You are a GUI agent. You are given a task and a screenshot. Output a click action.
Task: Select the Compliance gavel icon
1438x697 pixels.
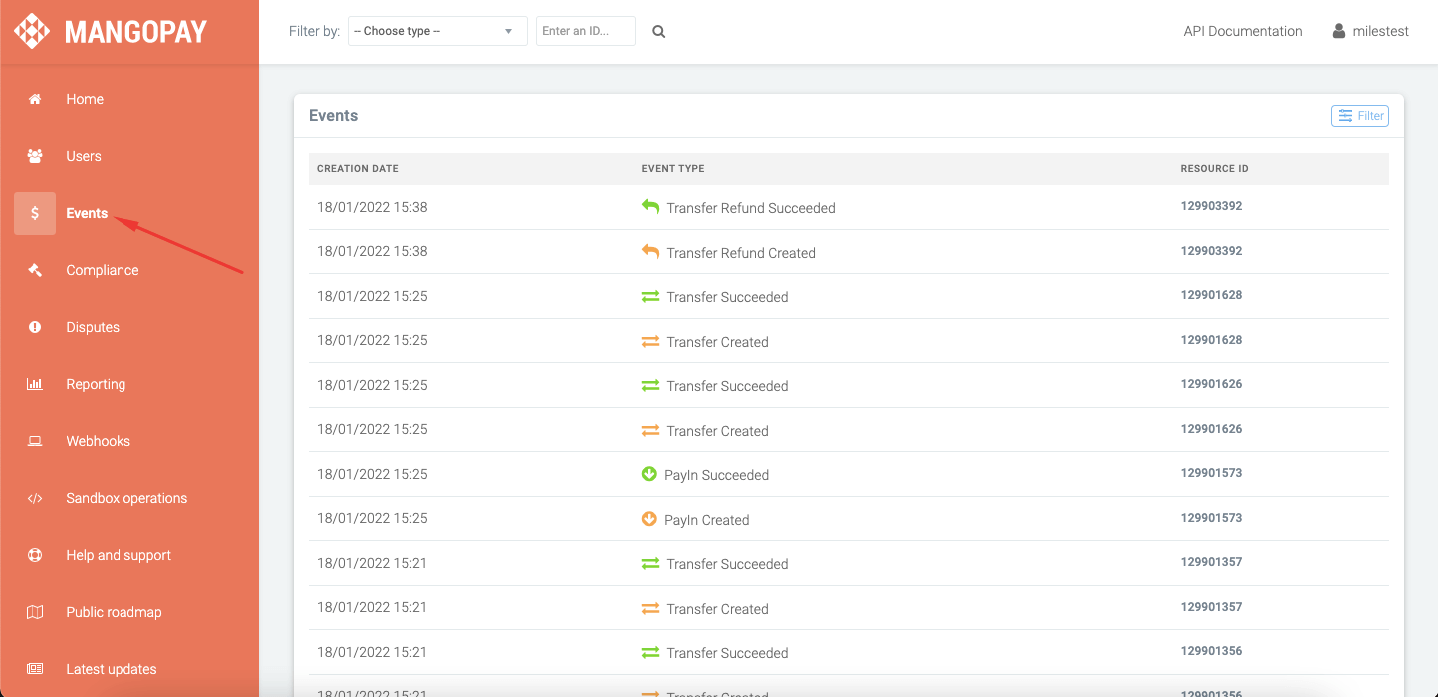35,270
